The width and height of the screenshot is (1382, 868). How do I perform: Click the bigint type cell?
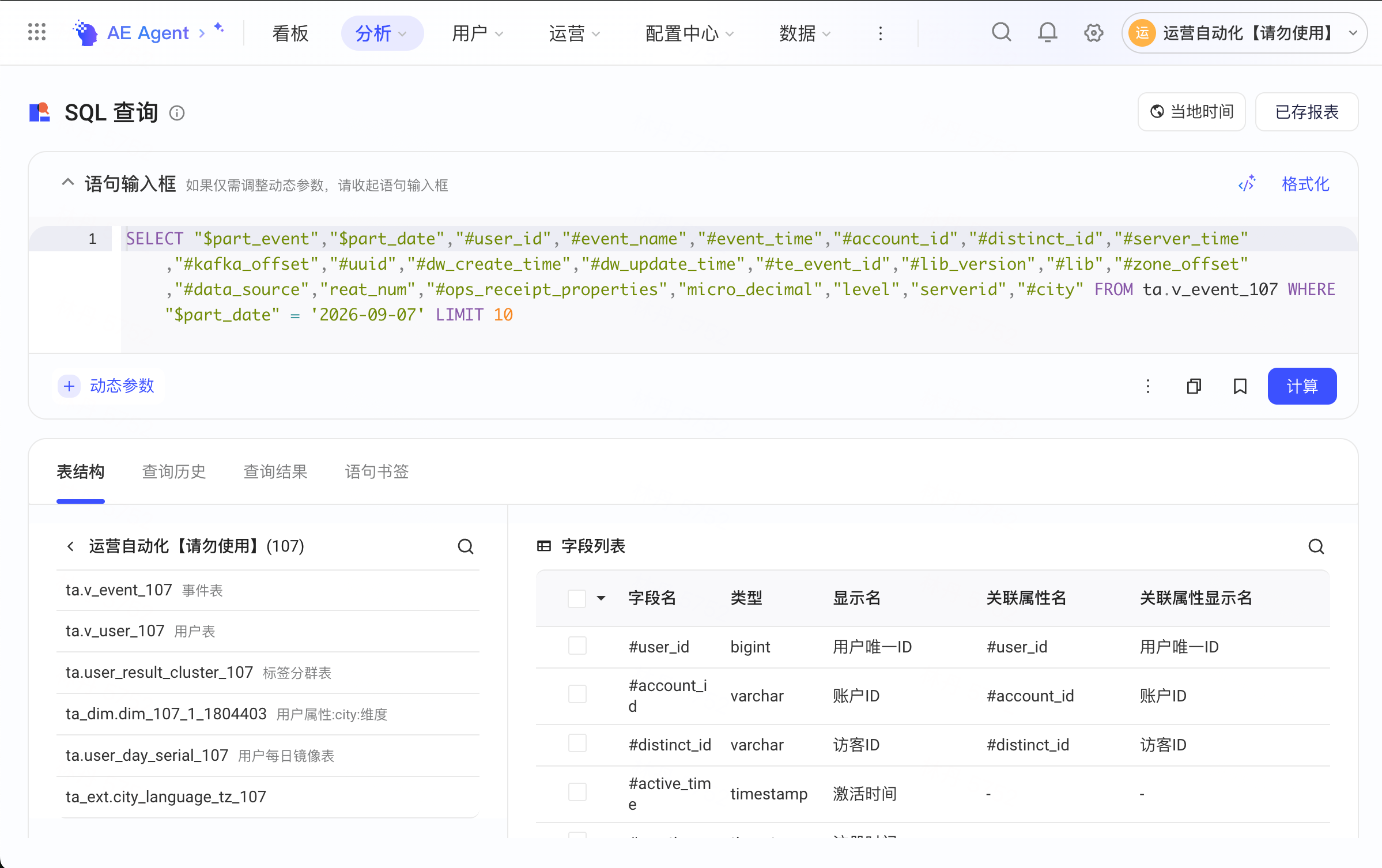point(750,647)
